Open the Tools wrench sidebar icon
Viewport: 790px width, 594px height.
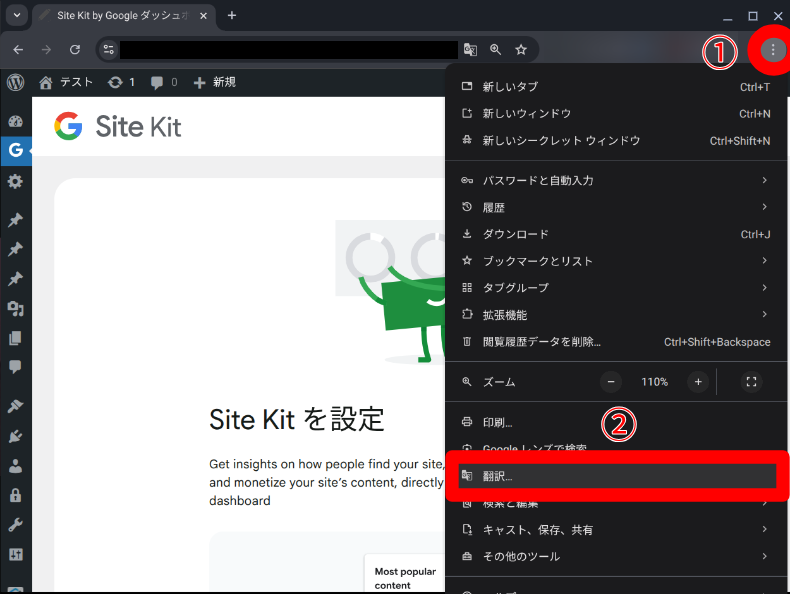(x=16, y=525)
